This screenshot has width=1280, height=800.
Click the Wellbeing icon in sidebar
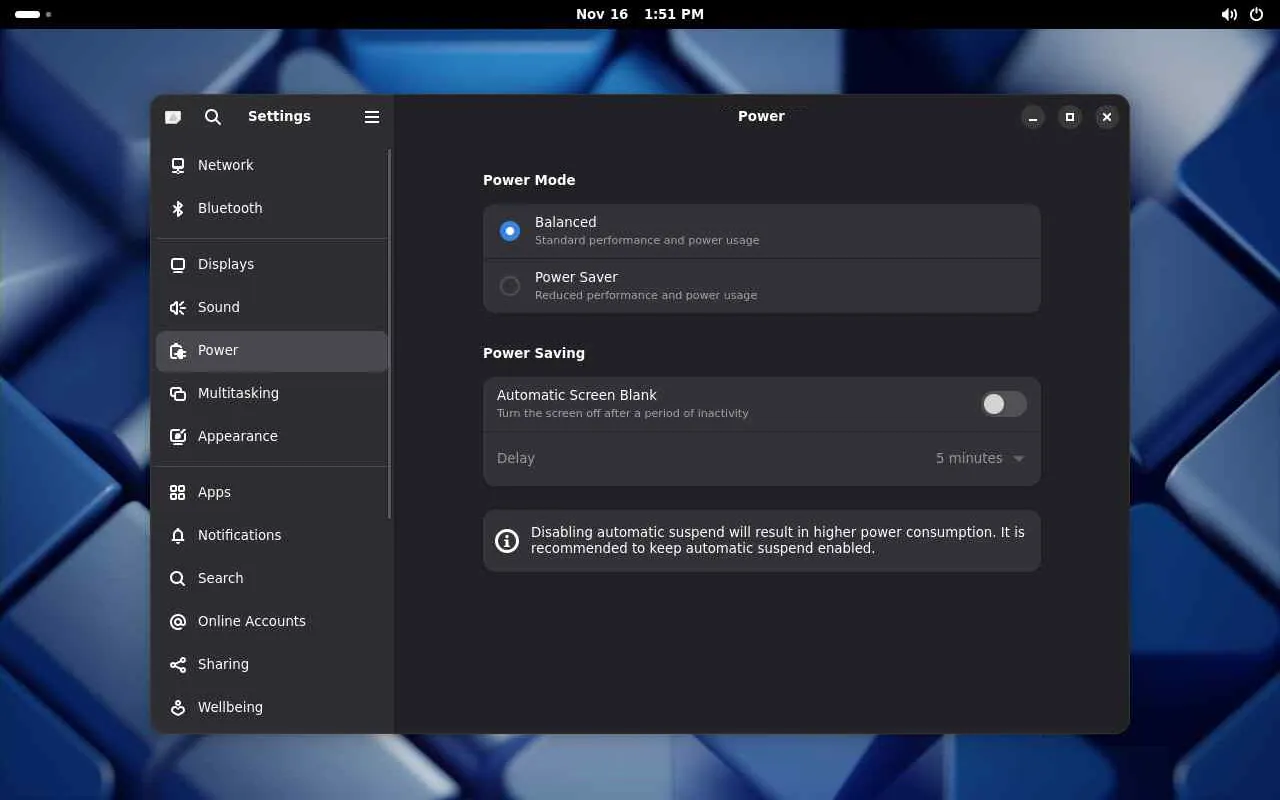[x=178, y=707]
